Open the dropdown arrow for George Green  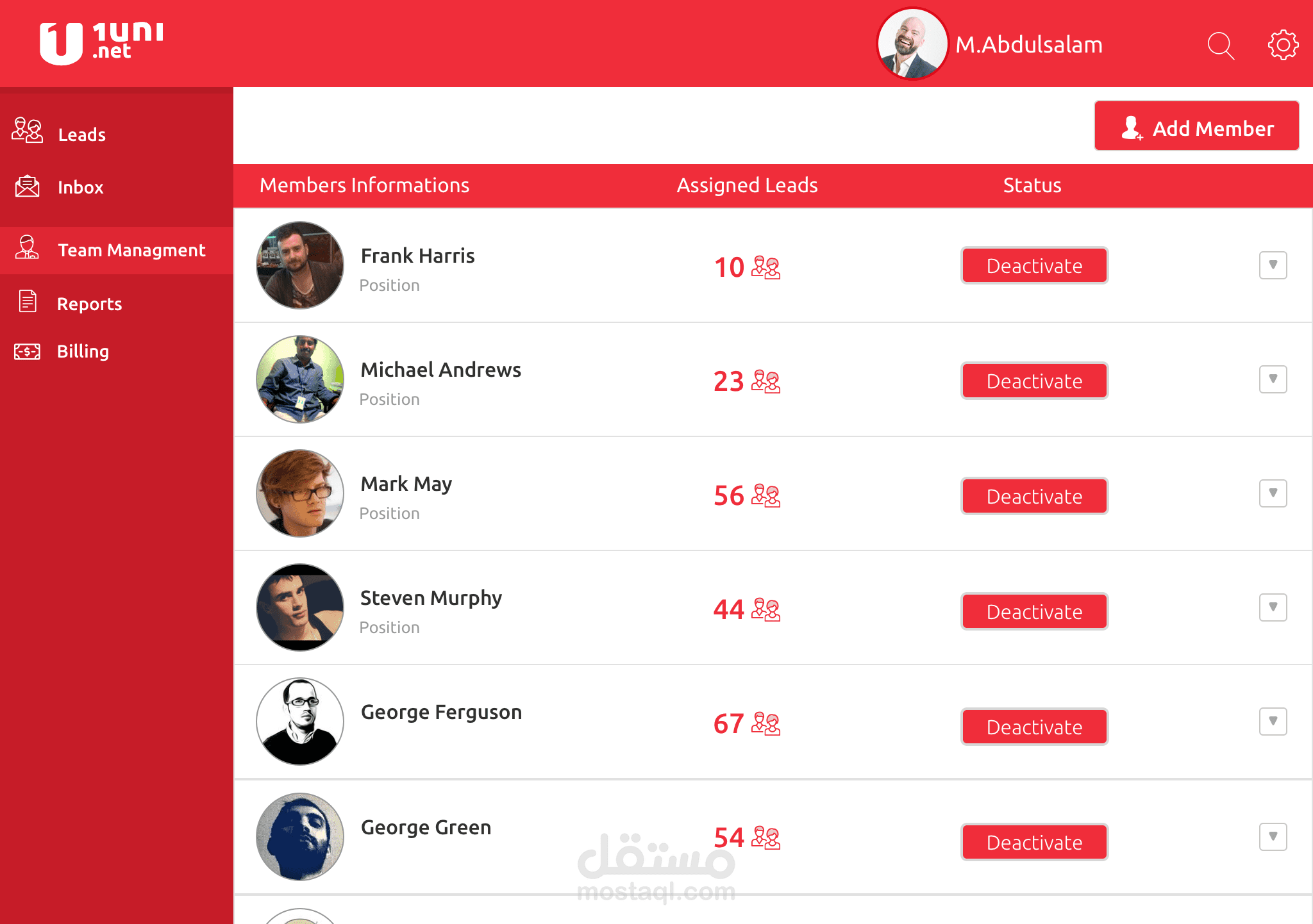click(1273, 836)
